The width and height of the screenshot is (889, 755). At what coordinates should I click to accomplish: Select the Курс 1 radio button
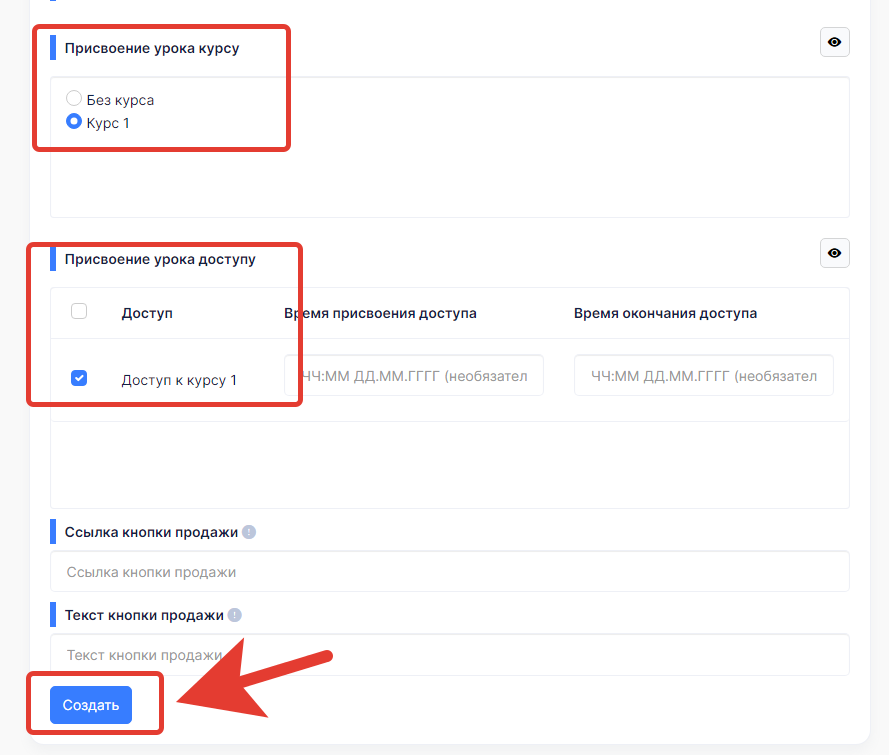[x=74, y=121]
